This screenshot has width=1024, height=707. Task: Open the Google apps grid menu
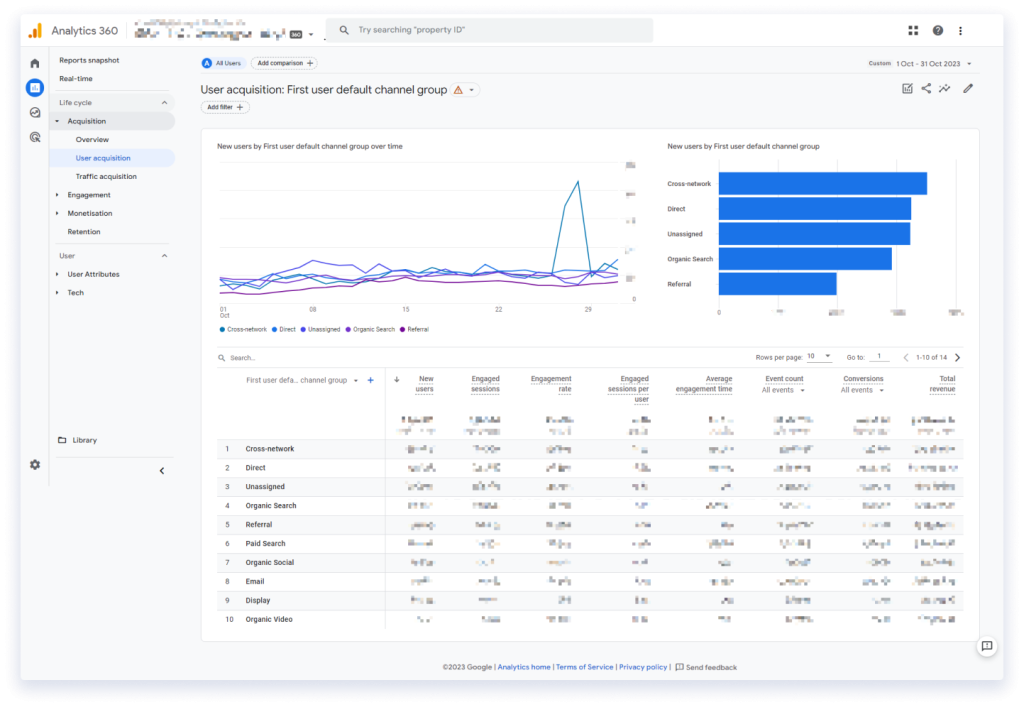pyautogui.click(x=912, y=30)
